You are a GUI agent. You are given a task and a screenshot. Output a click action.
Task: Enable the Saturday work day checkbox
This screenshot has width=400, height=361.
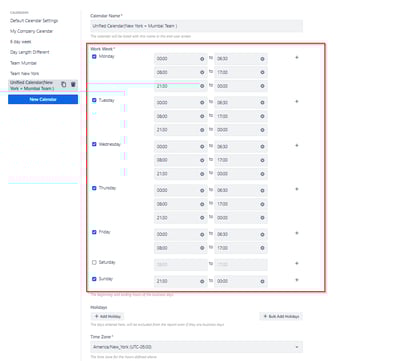94,263
